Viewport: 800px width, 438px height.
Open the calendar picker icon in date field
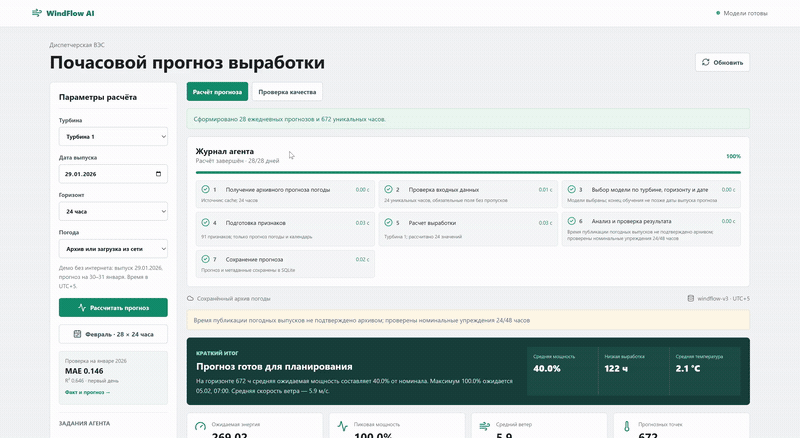[158, 174]
